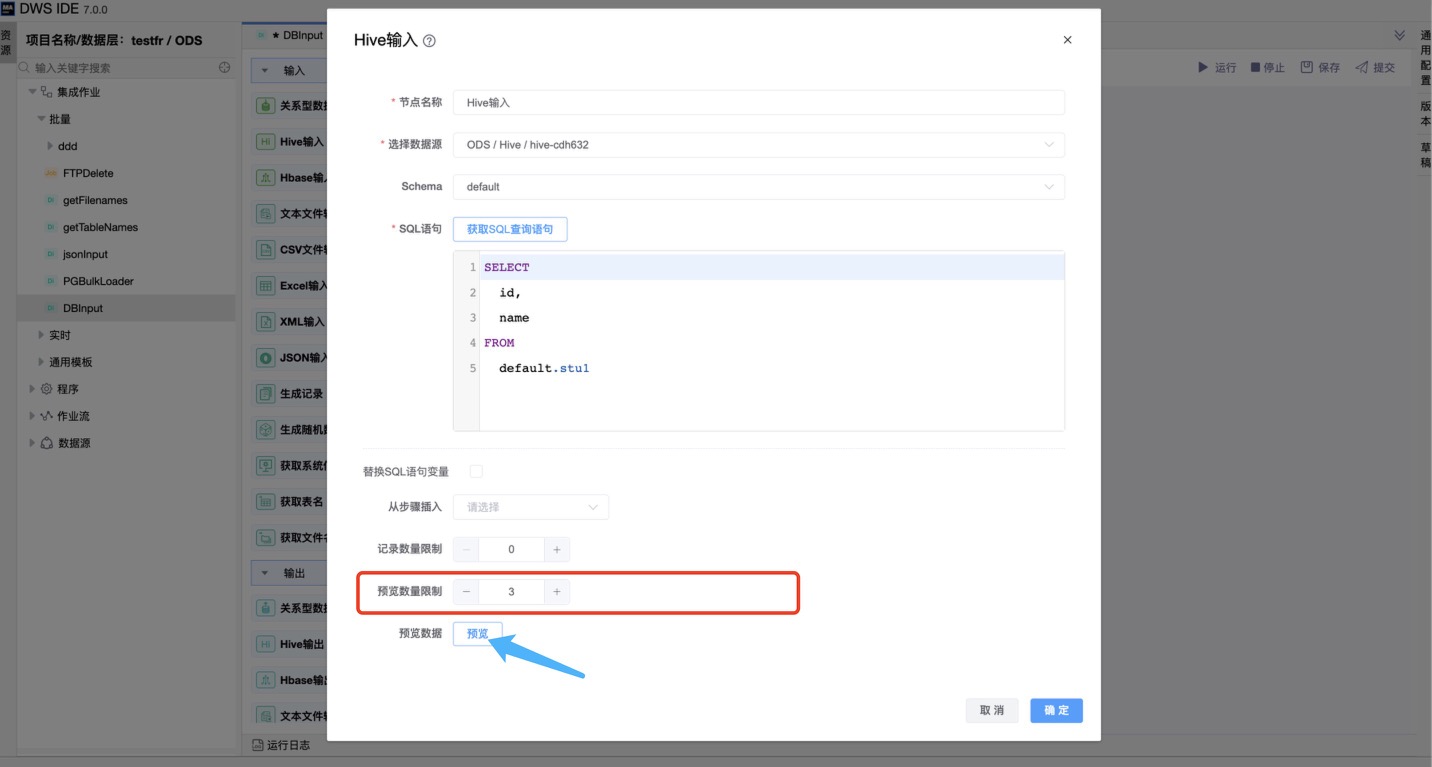Click the 停止 stop icon in toolbar
Screen dimensions: 1432x767
point(1255,67)
